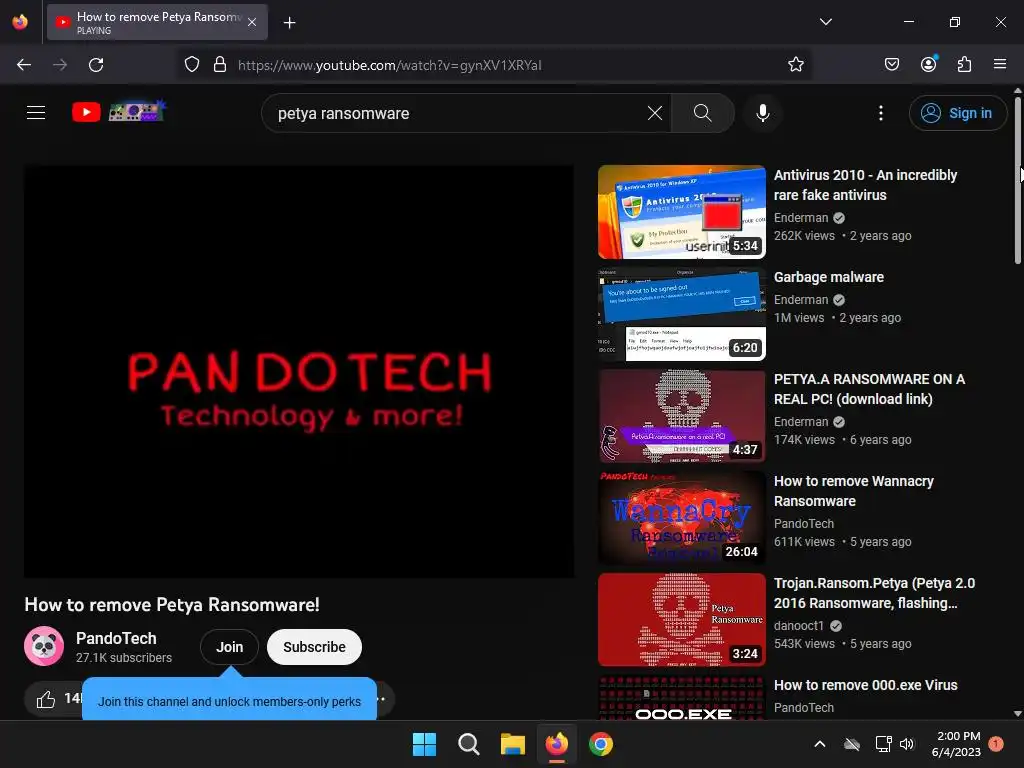
Task: View site security padlock info
Action: coord(220,65)
